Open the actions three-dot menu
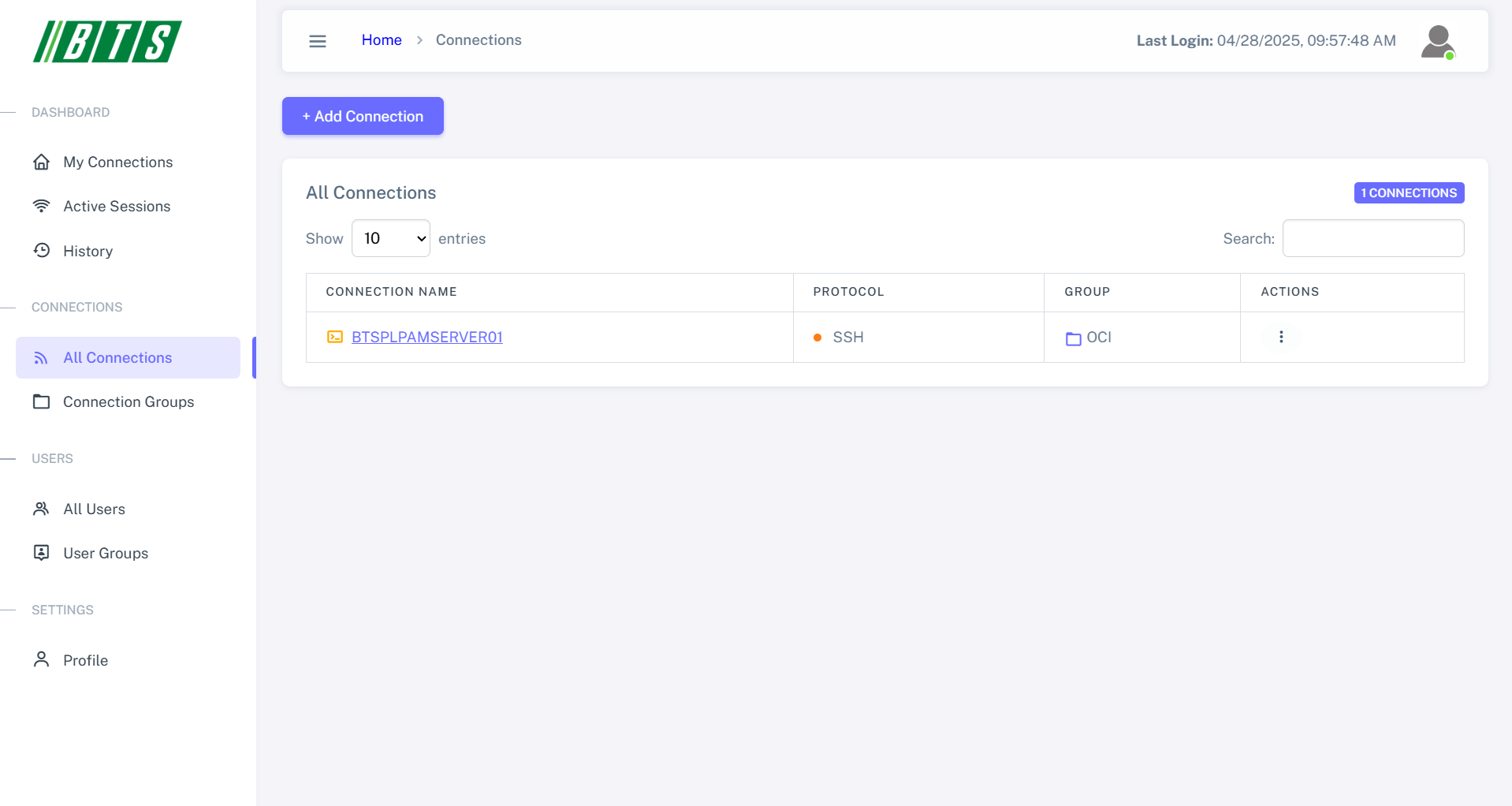The image size is (1512, 806). pyautogui.click(x=1281, y=337)
